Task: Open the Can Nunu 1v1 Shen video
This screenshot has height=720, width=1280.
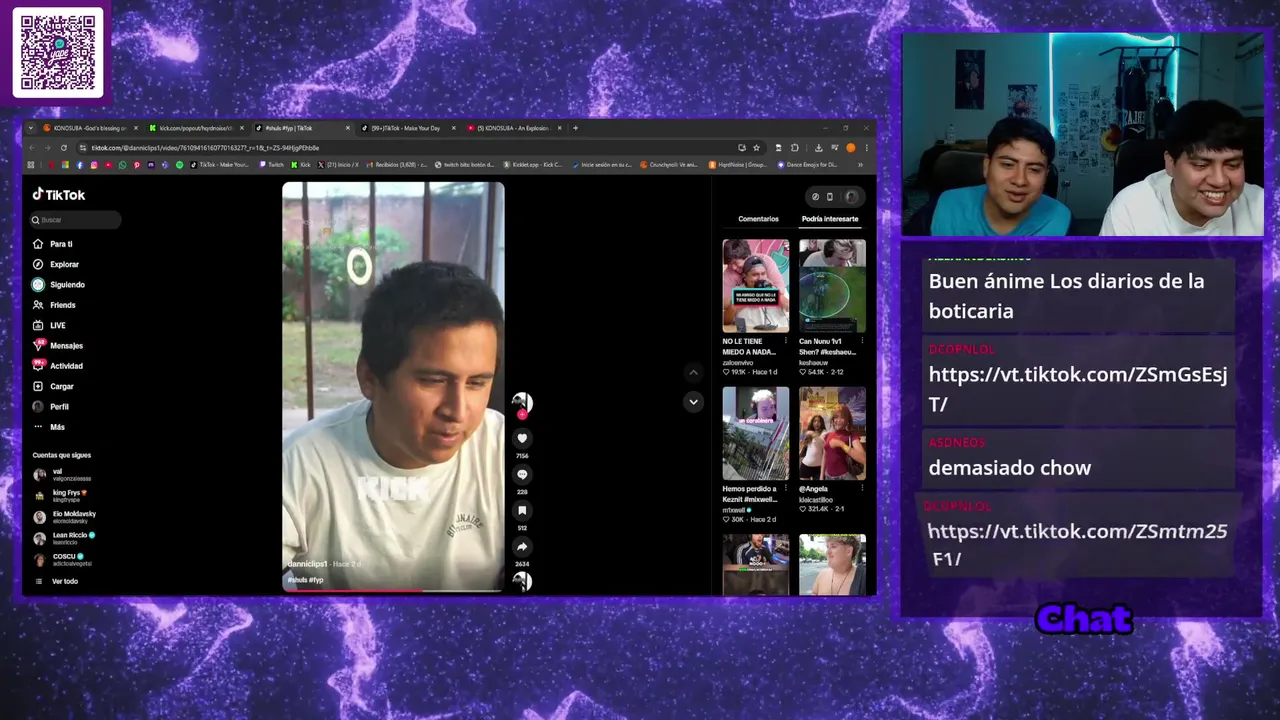Action: 832,286
